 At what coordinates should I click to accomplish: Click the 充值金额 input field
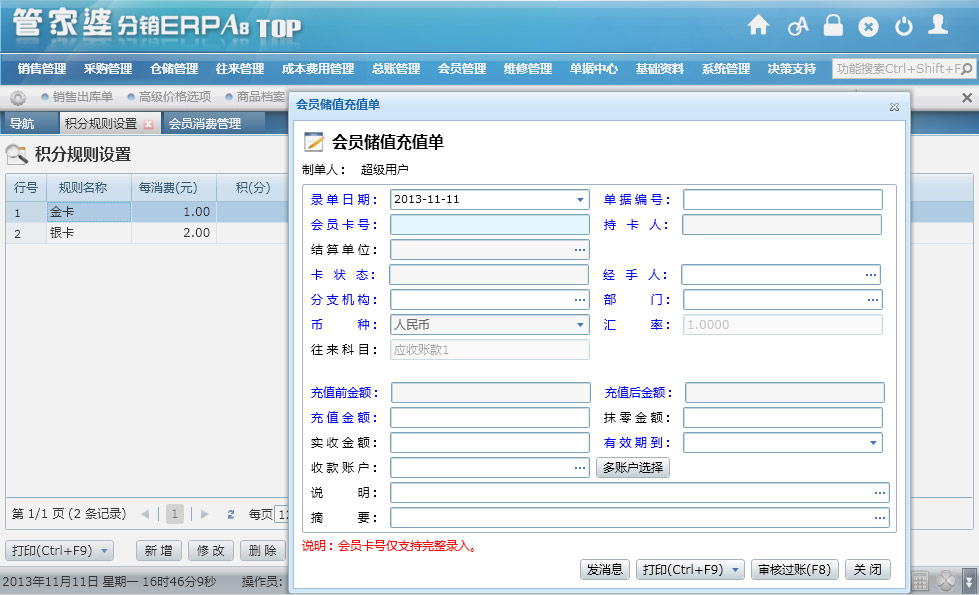tap(490, 418)
